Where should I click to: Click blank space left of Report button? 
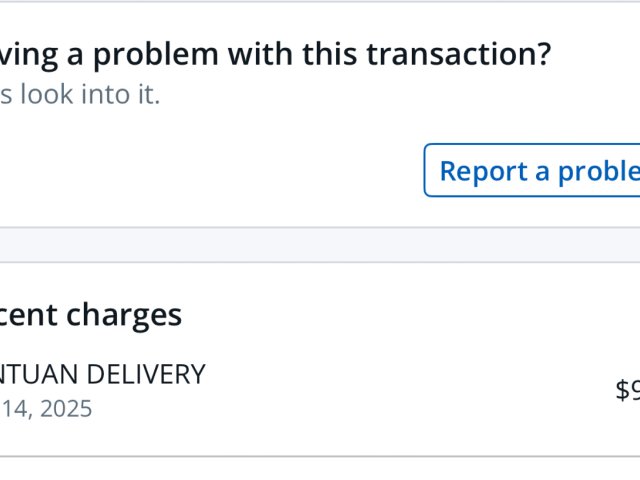tap(200, 171)
